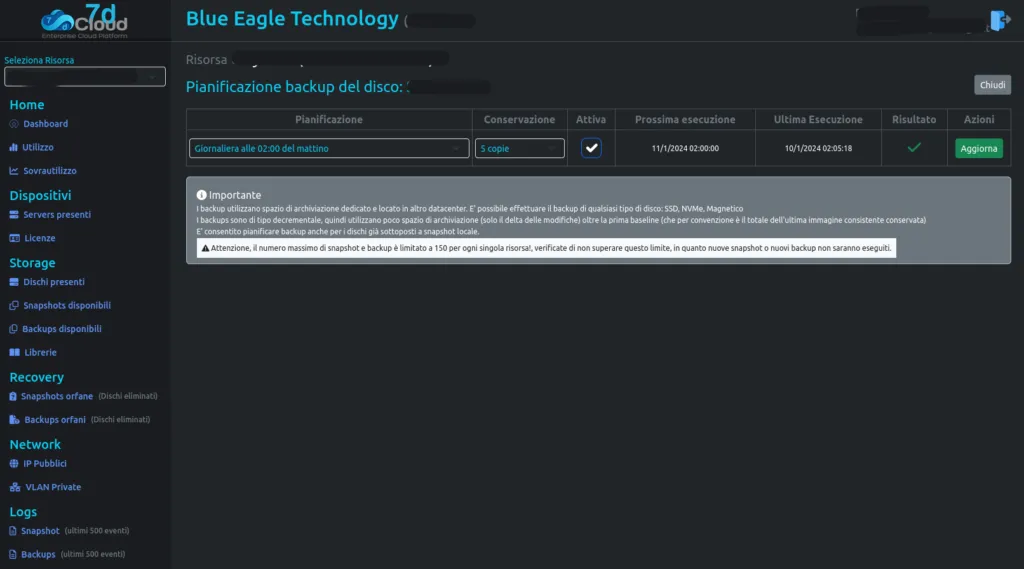Click the IP Pubblici globe icon
1024x569 pixels.
(x=14, y=464)
